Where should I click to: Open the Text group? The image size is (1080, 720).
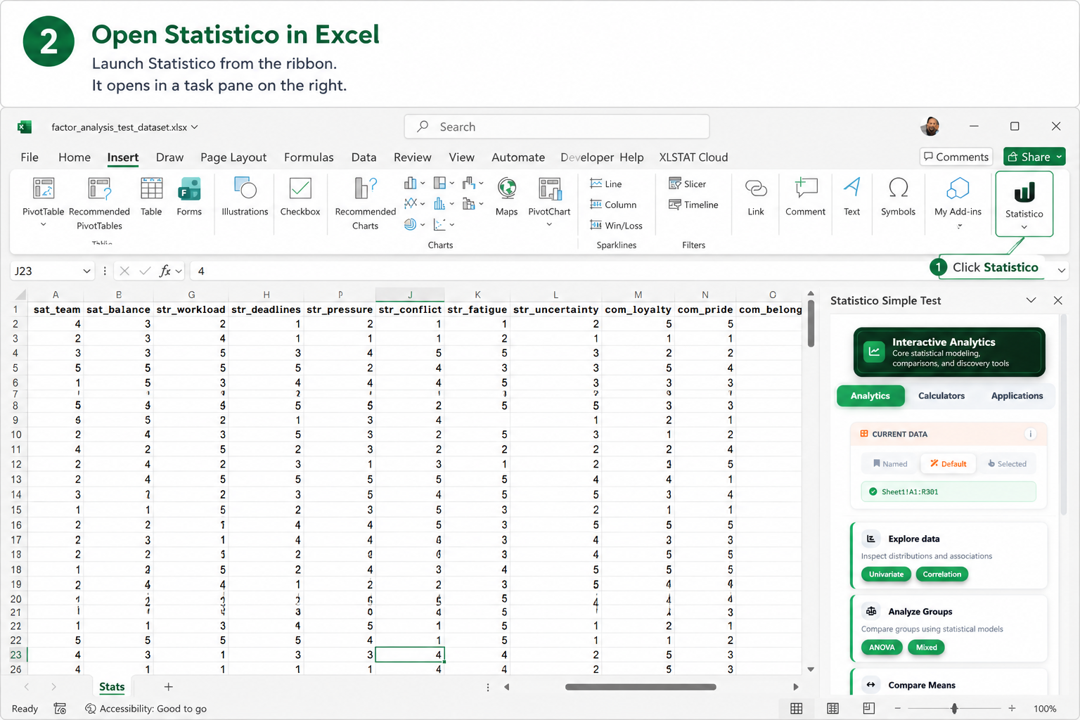[852, 197]
